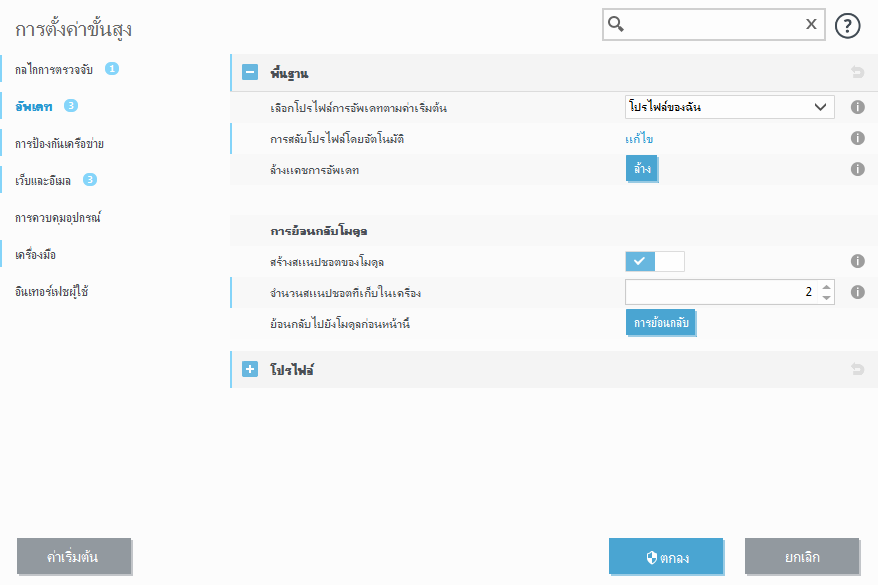Viewport: 878px width, 585px height.
Task: Open การควบคุมอุปกรณ์ in the sidebar
Action: 58,218
